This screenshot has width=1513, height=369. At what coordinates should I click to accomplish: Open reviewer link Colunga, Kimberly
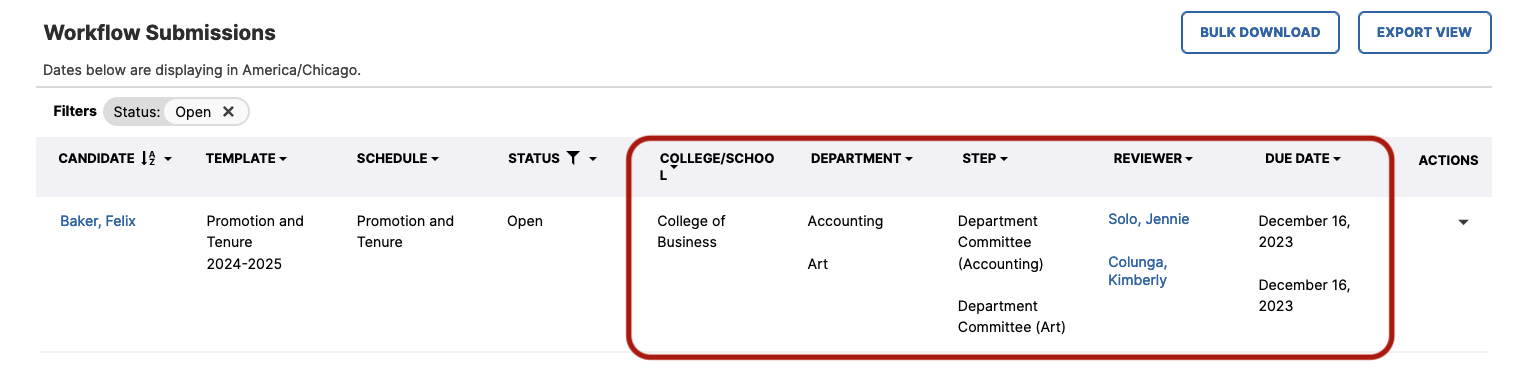[1137, 271]
